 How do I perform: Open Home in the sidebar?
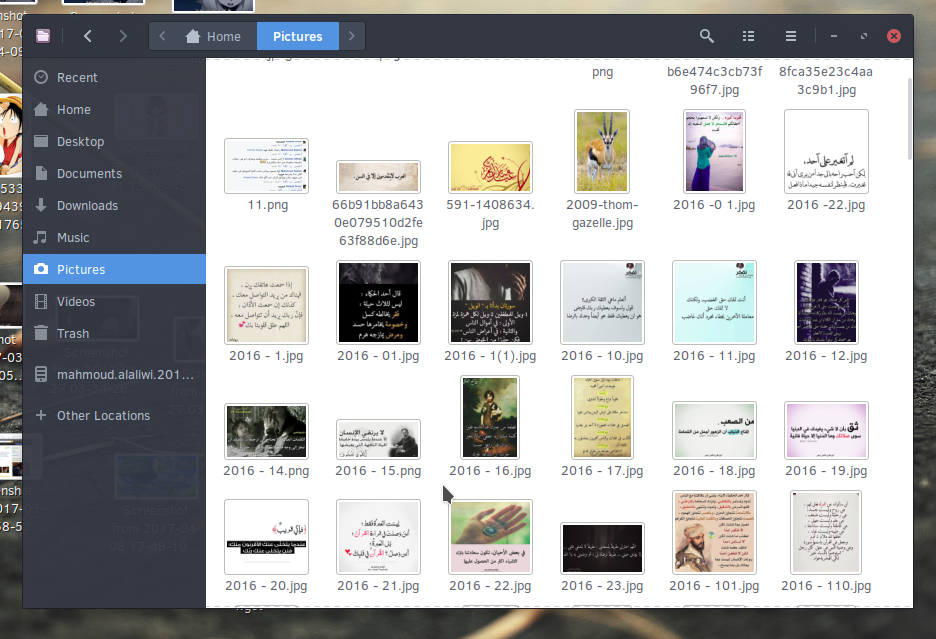114,109
